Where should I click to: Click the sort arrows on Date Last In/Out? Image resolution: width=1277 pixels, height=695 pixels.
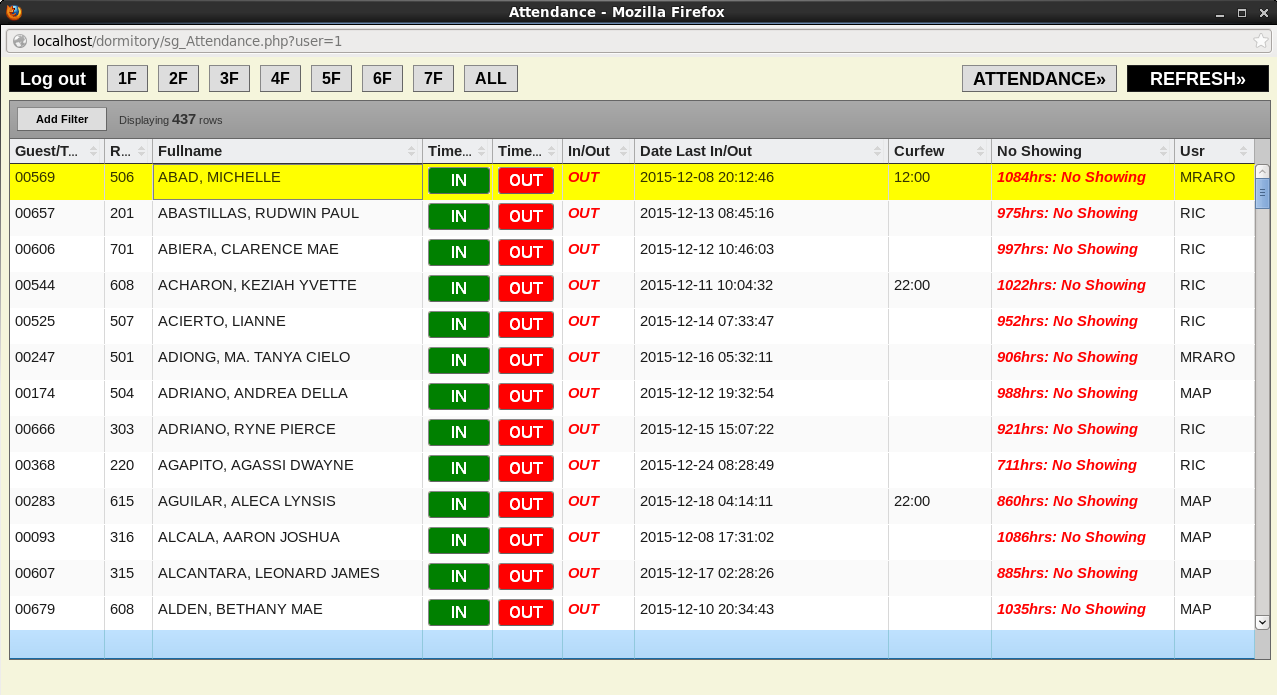pos(877,151)
